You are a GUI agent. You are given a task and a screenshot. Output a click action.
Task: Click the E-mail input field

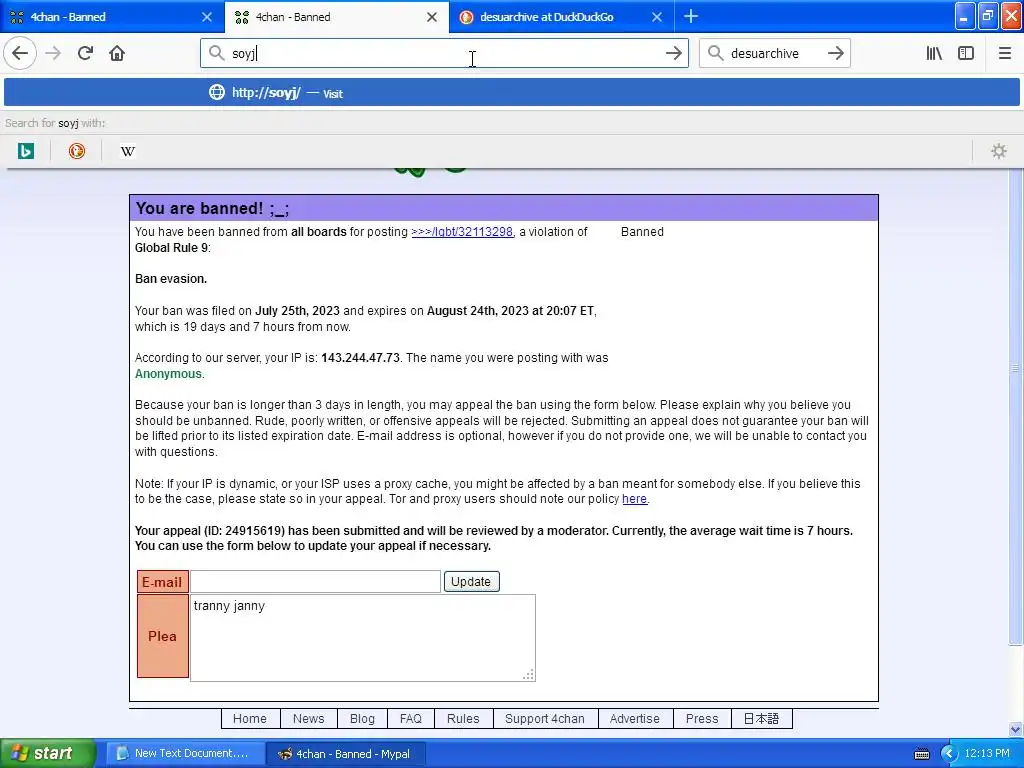click(315, 581)
